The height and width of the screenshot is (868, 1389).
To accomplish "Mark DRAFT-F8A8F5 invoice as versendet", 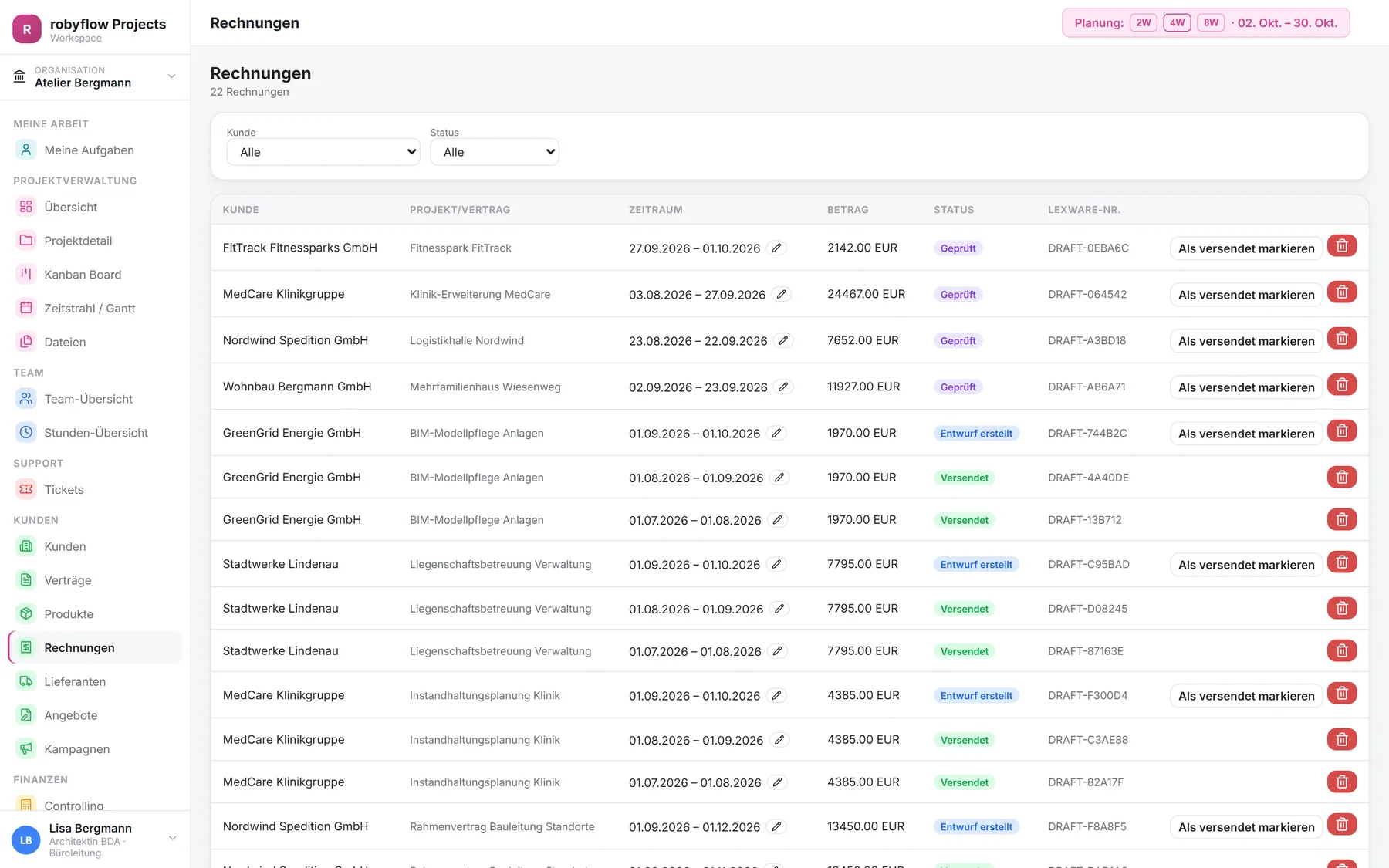I will [1246, 827].
